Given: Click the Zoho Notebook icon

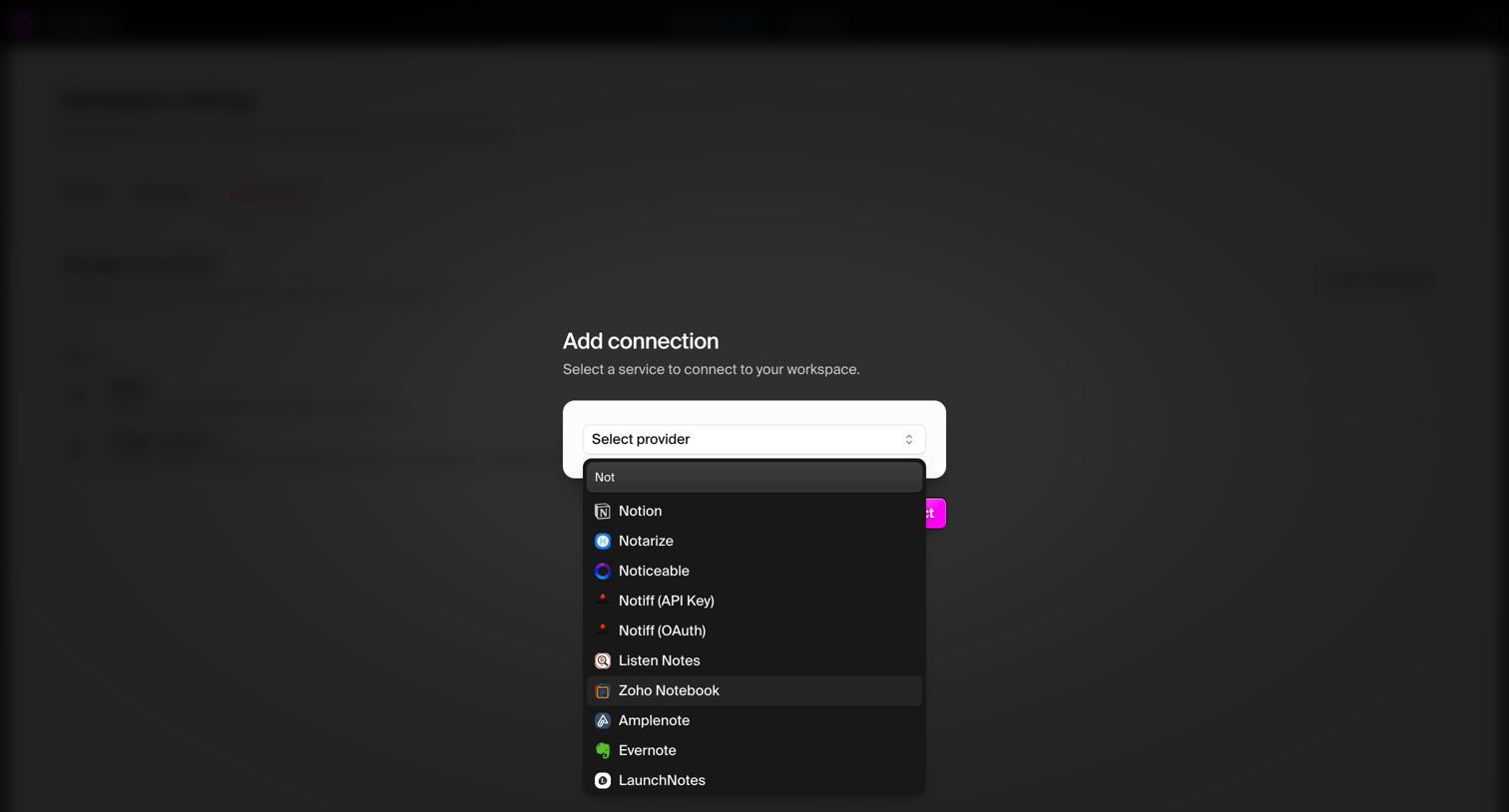Looking at the screenshot, I should pos(603,691).
